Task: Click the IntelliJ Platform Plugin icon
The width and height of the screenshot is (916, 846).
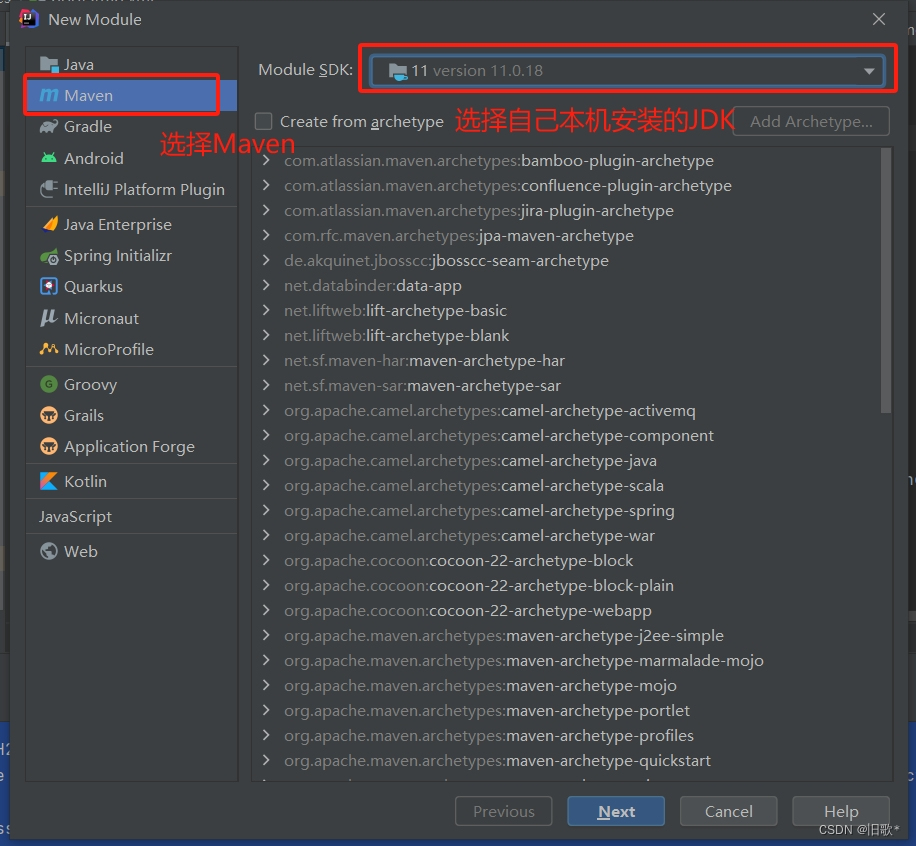Action: (49, 189)
